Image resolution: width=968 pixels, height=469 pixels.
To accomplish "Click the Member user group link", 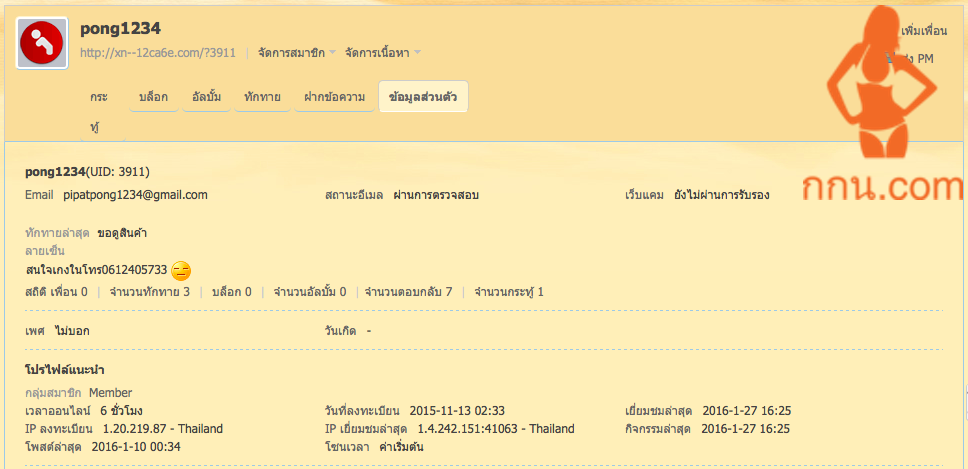I will [x=111, y=392].
